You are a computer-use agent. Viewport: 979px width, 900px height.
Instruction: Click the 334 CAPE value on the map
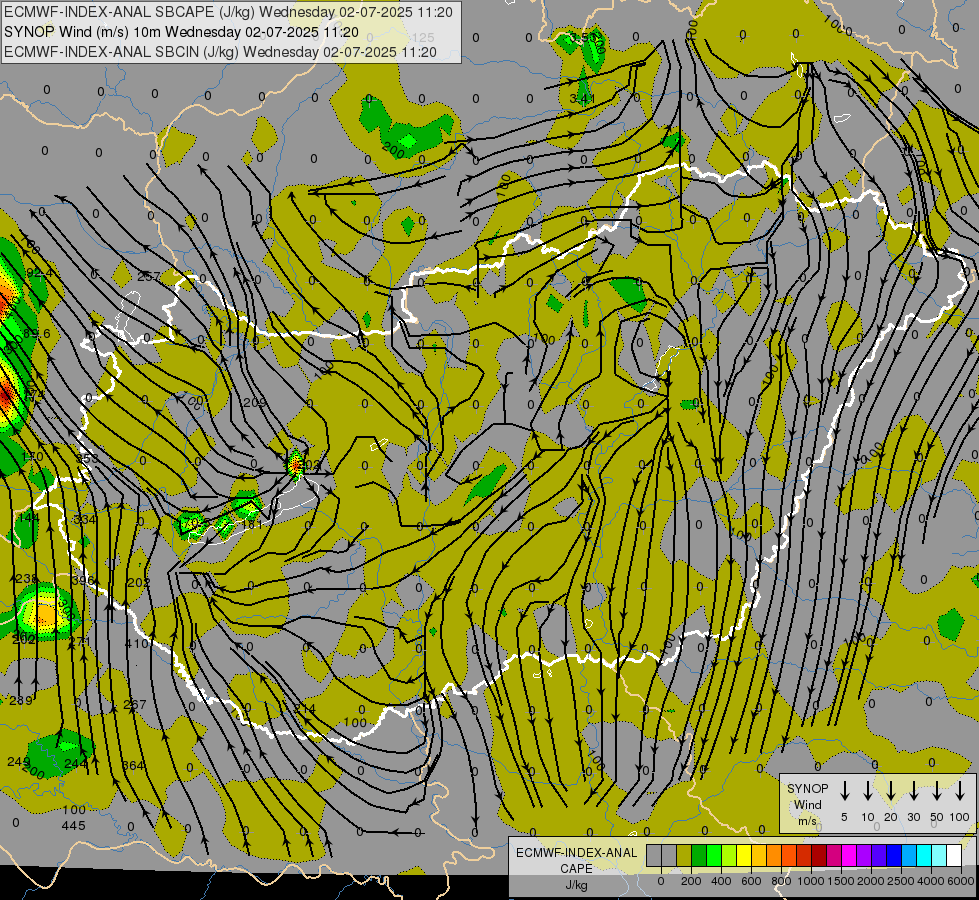(84, 519)
